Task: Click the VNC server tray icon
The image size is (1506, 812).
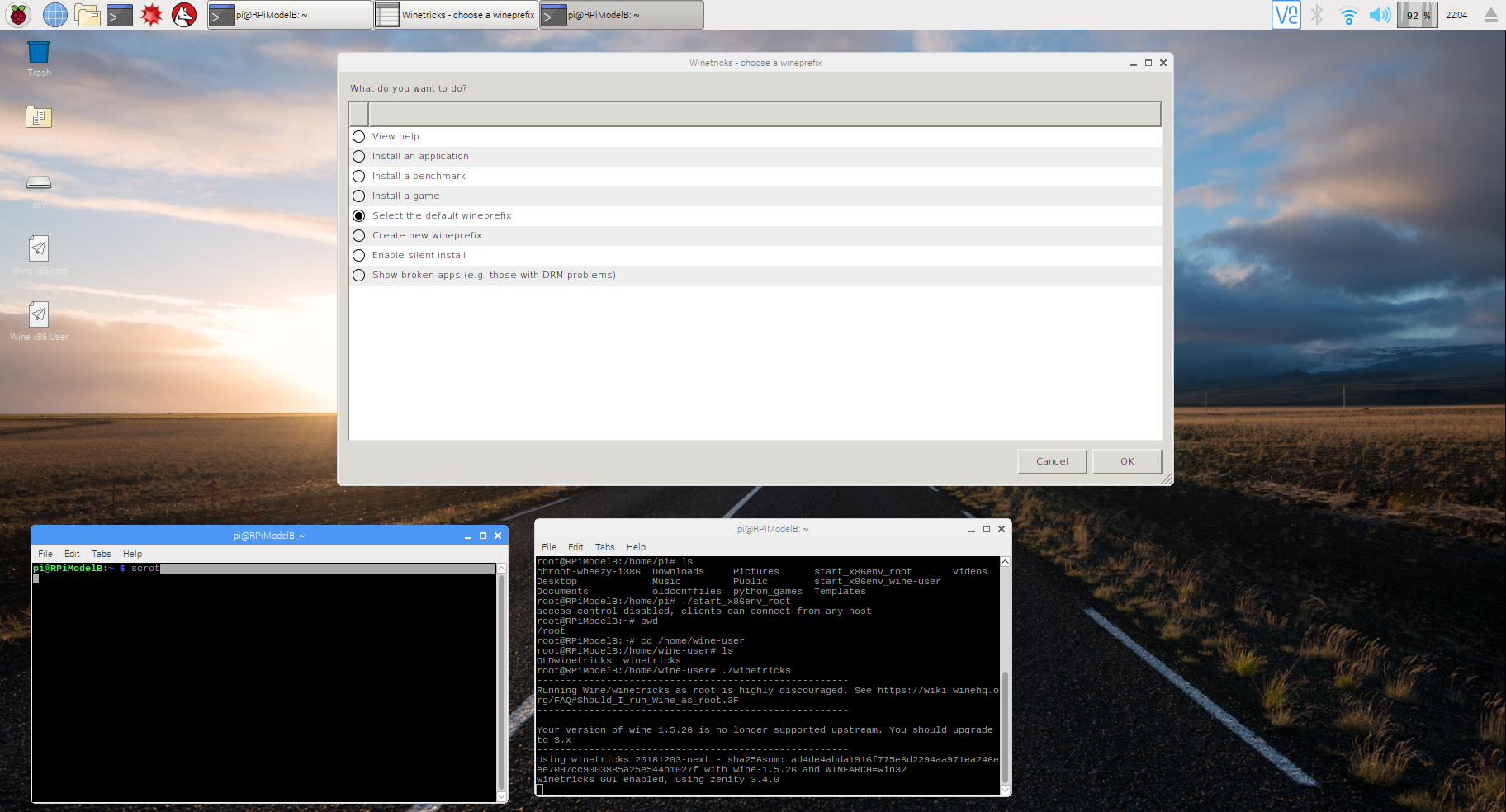Action: (x=1286, y=14)
